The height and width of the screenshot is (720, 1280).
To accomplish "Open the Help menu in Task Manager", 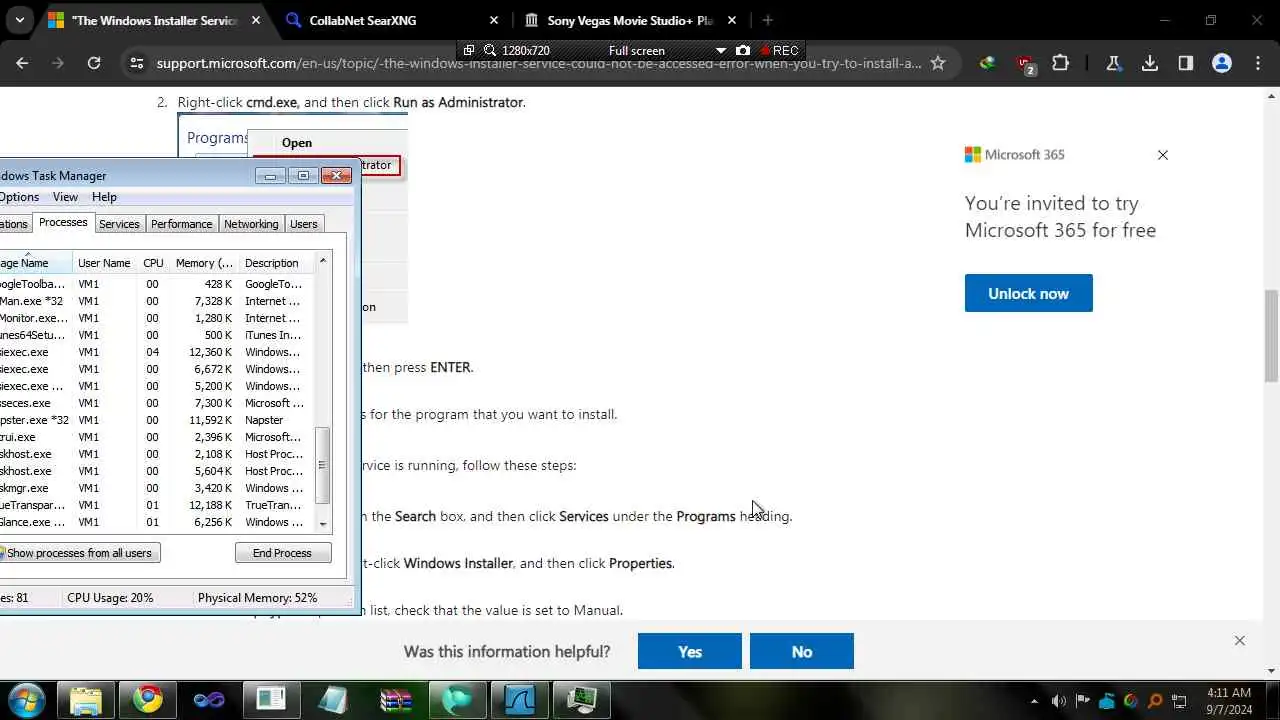I will point(104,197).
